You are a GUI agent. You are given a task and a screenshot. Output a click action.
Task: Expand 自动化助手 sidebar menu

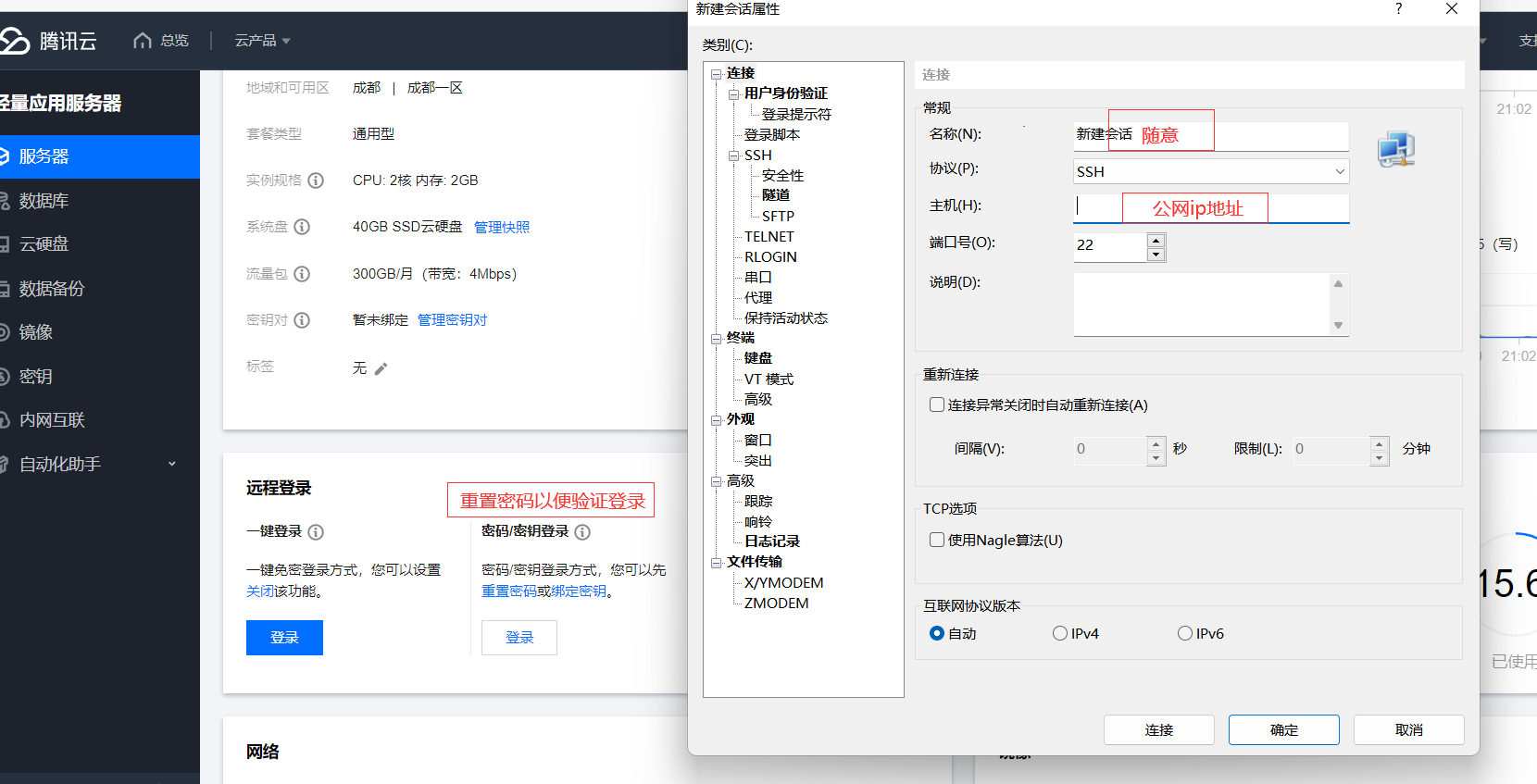tap(171, 464)
